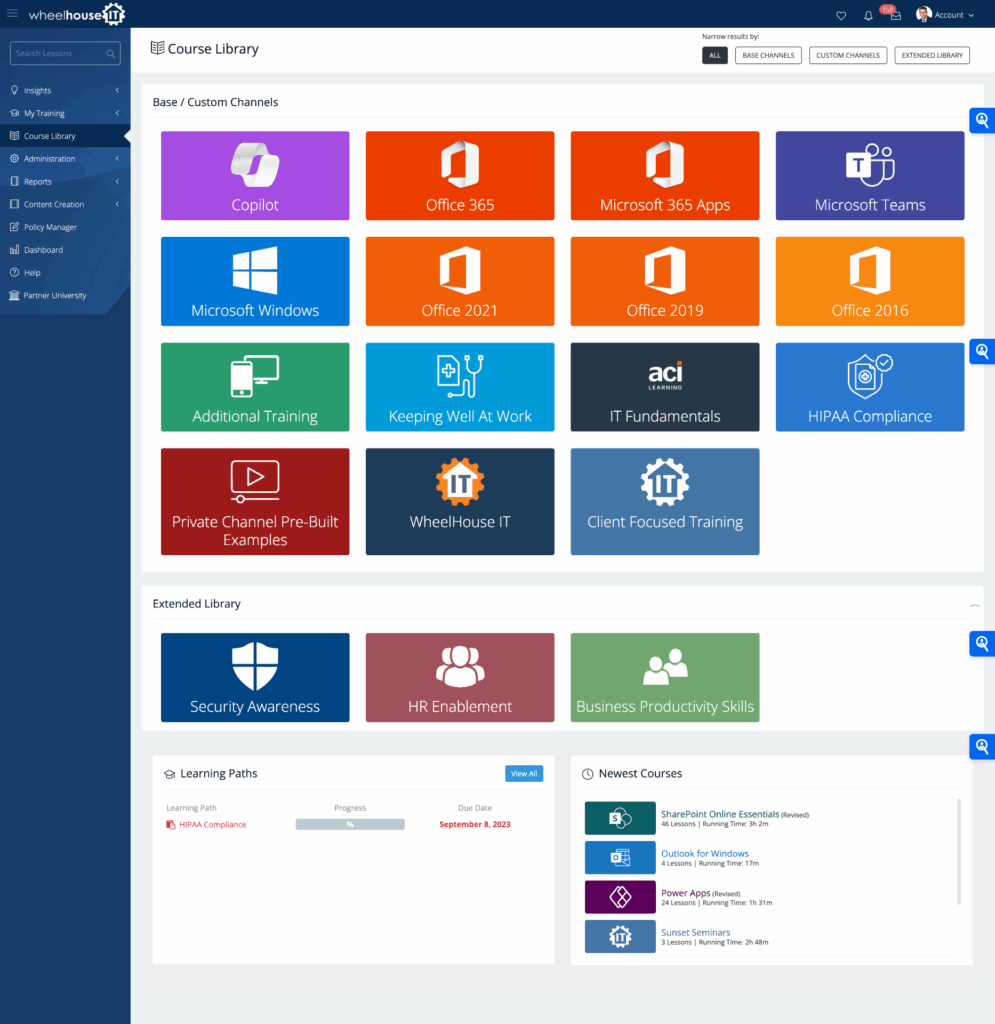Click the Sunset Seminars thumbnail
This screenshot has height=1024, width=995.
(620, 936)
